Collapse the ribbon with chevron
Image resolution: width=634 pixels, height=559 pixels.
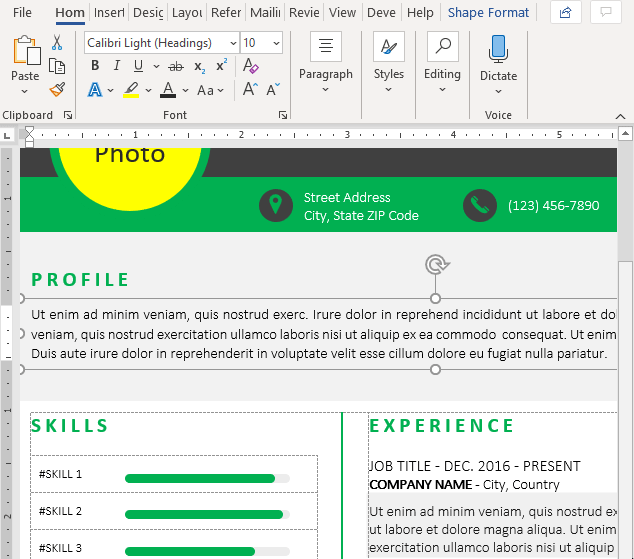(x=620, y=116)
